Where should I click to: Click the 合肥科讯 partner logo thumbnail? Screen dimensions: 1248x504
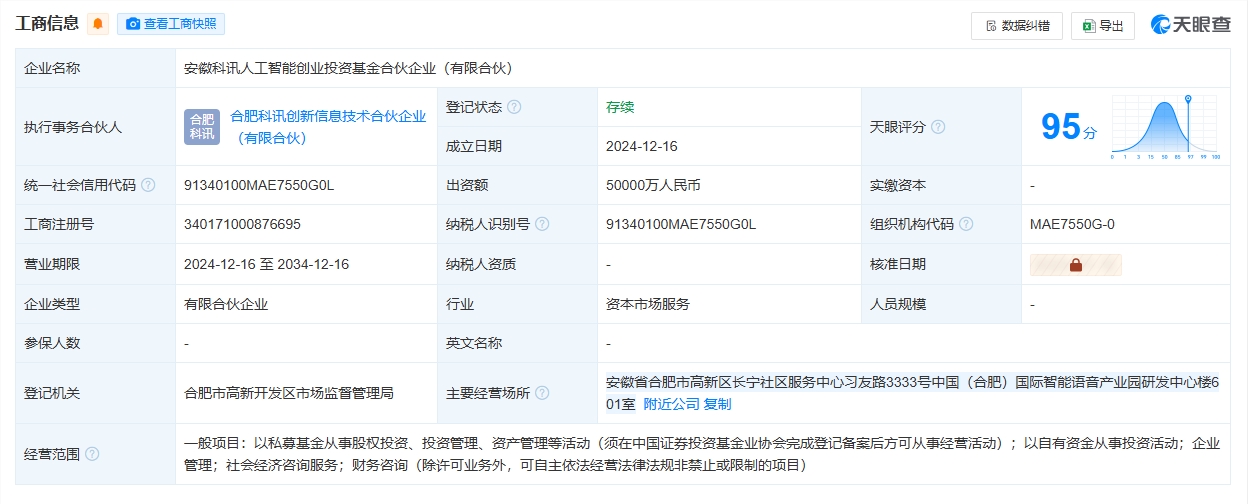pyautogui.click(x=202, y=127)
